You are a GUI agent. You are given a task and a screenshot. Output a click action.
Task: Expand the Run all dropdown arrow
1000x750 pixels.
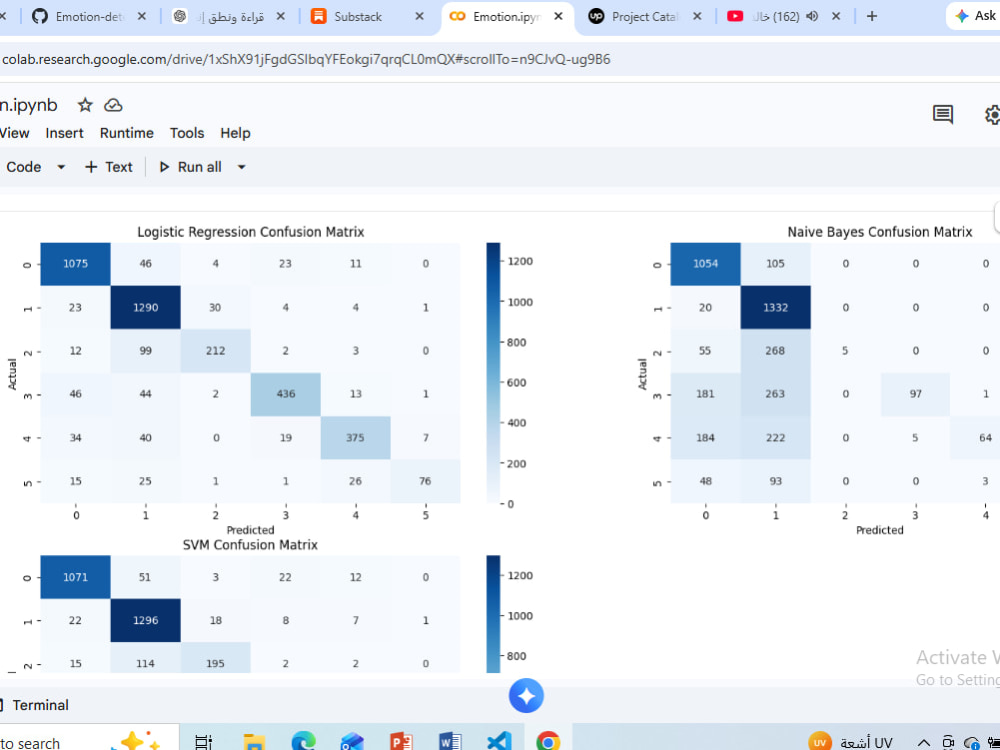point(241,167)
